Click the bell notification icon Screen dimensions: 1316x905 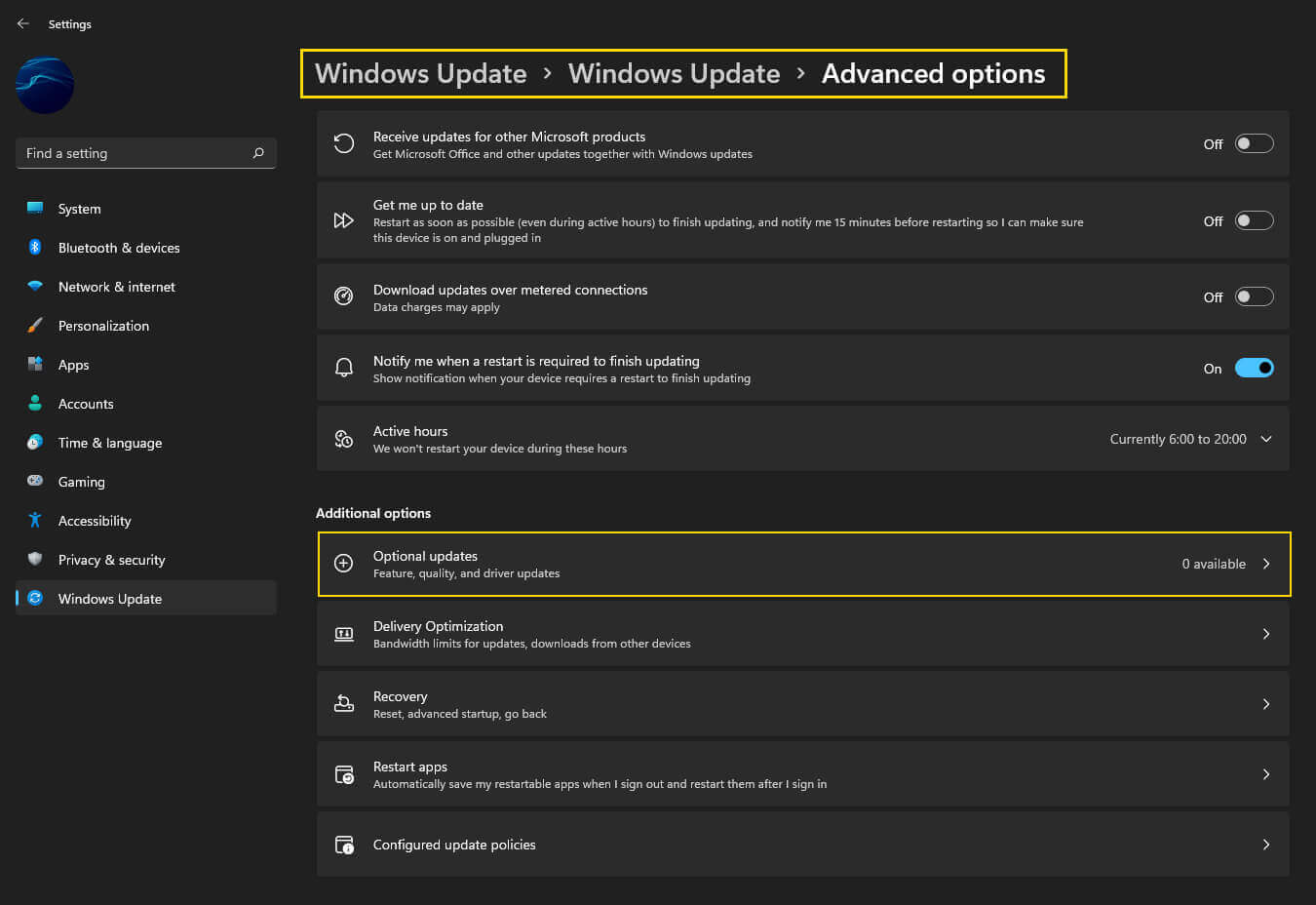click(344, 368)
